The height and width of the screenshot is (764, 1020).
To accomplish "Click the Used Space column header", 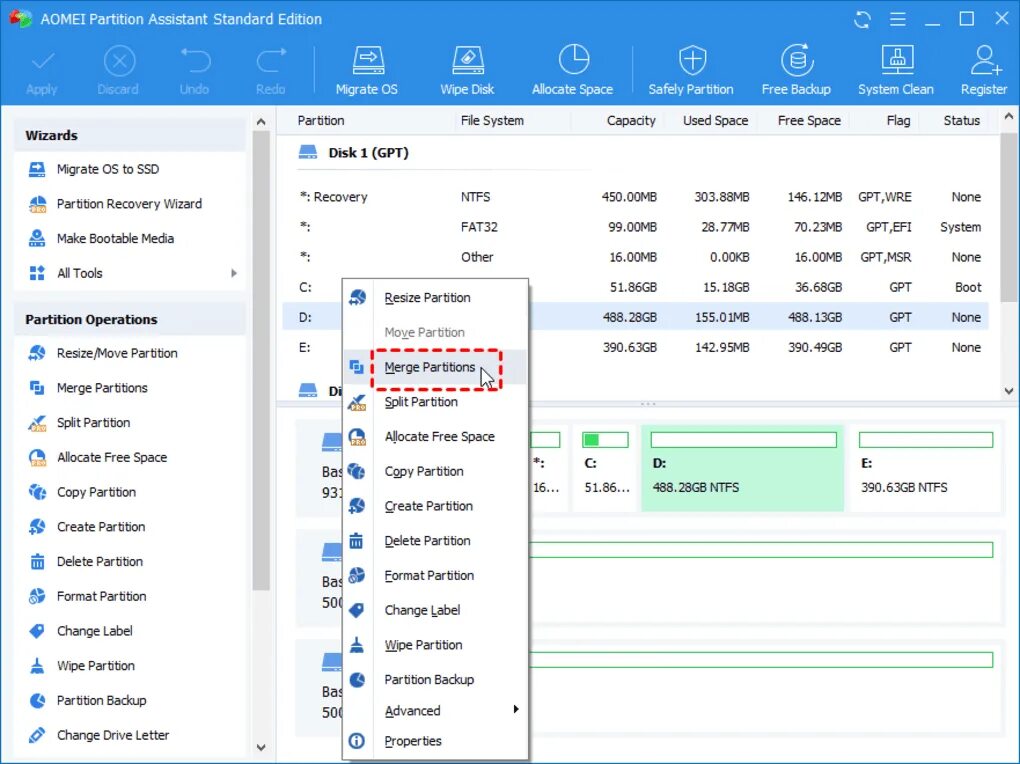I will click(x=715, y=120).
